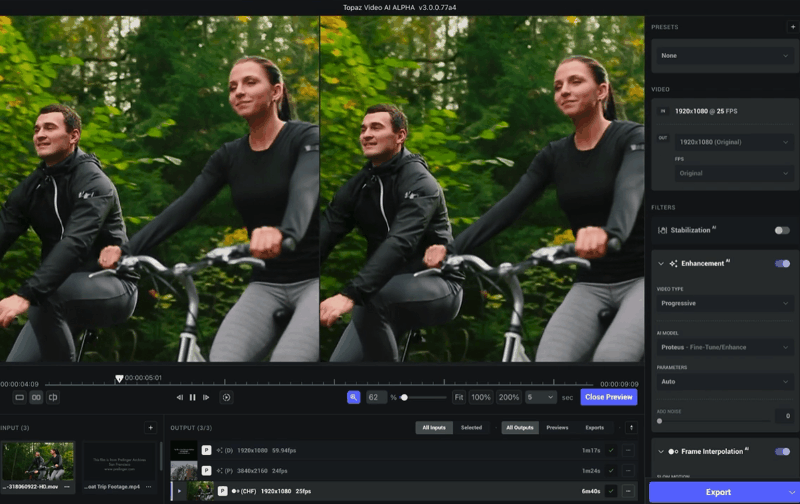Image resolution: width=800 pixels, height=504 pixels.
Task: Switch to single view layout
Action: coord(19,397)
